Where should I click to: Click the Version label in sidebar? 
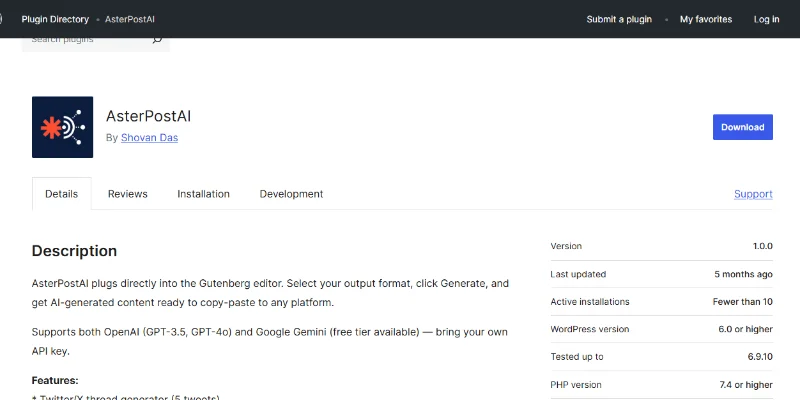coord(566,246)
